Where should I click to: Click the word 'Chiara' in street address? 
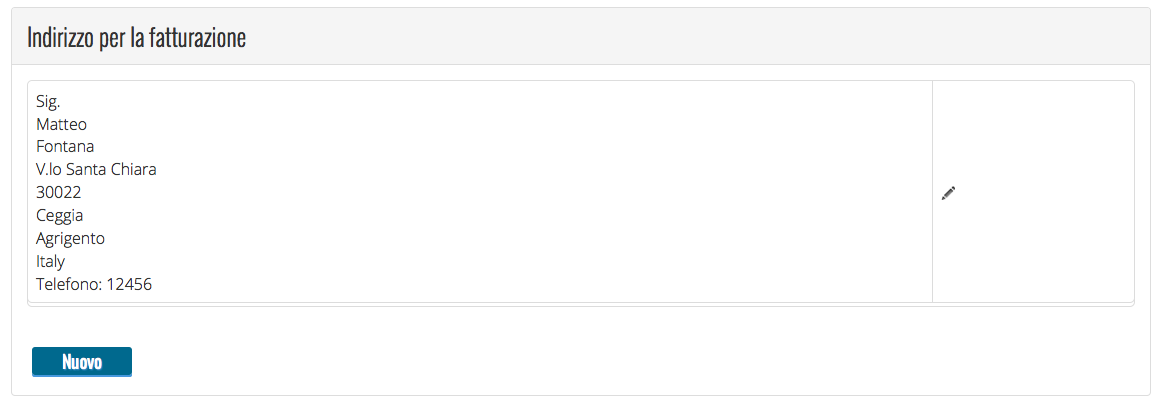(x=134, y=170)
